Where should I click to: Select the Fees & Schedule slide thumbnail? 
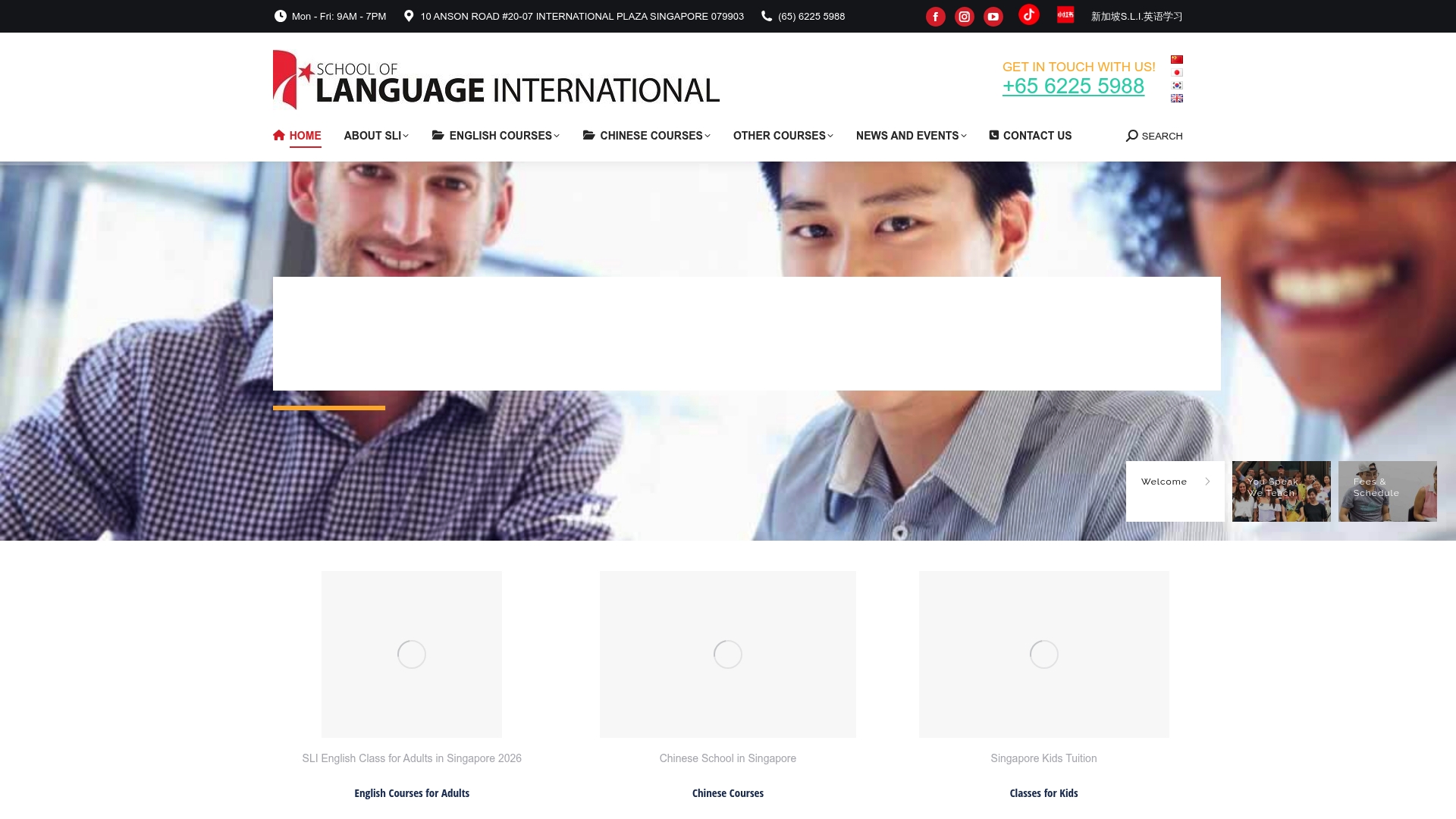pos(1387,491)
